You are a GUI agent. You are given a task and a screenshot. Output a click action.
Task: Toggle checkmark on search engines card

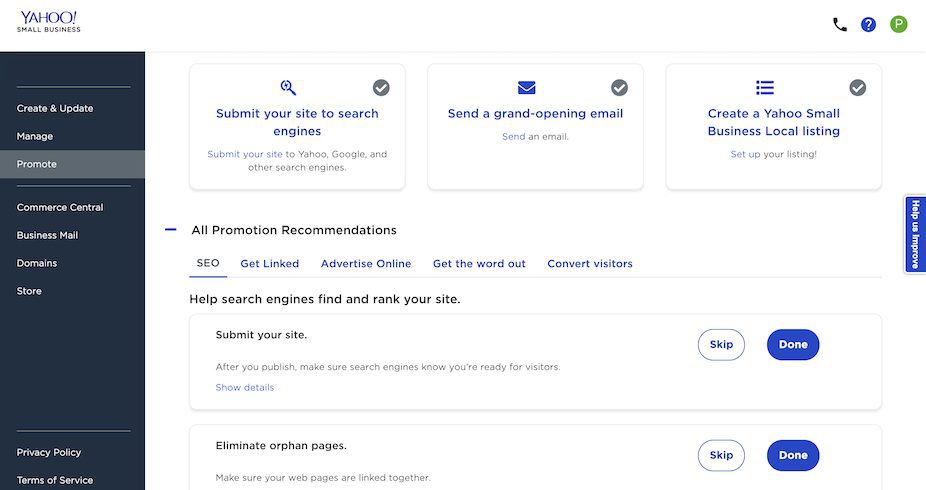(x=381, y=88)
